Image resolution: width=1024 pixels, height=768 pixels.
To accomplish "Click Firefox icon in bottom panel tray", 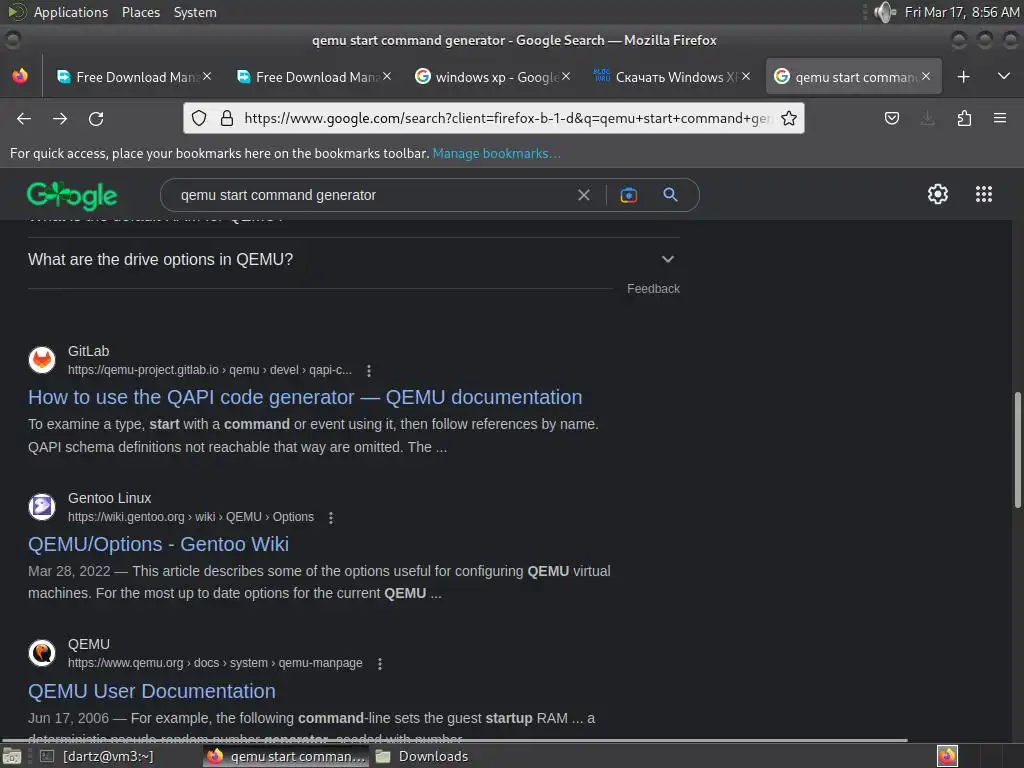I will click(947, 756).
